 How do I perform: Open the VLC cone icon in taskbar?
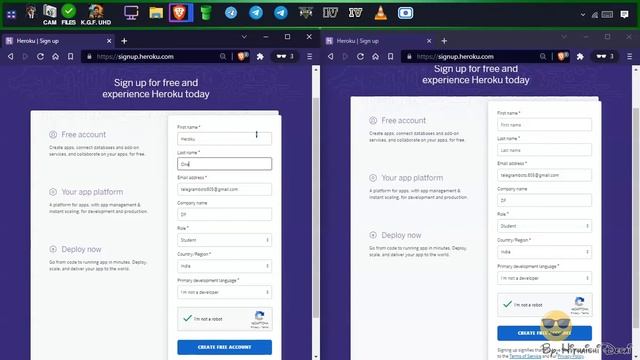(380, 13)
